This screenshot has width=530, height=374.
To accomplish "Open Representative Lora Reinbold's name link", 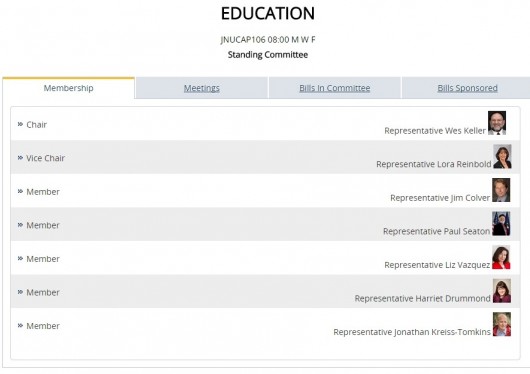I will (x=434, y=164).
